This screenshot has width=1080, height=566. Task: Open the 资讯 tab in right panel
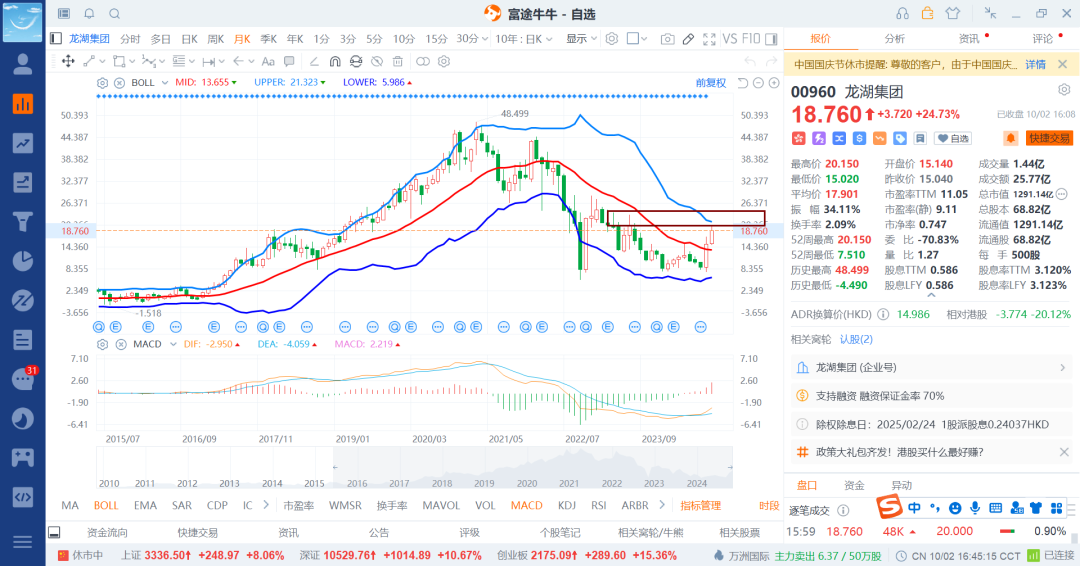click(x=968, y=39)
